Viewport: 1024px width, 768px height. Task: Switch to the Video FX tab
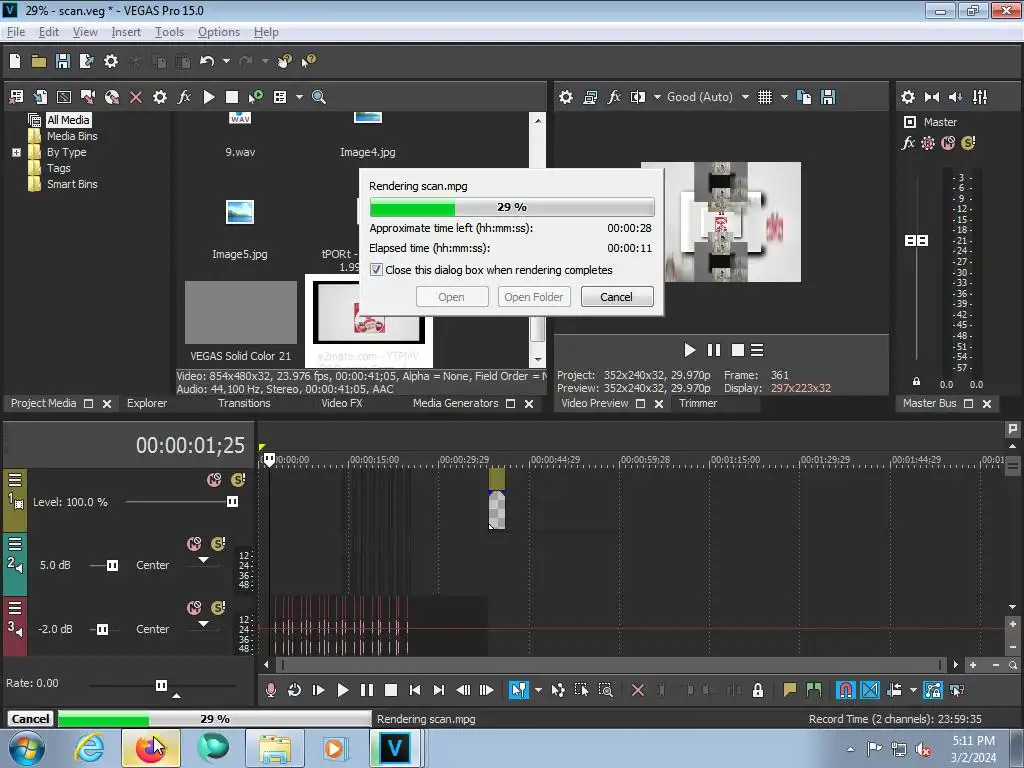[342, 404]
